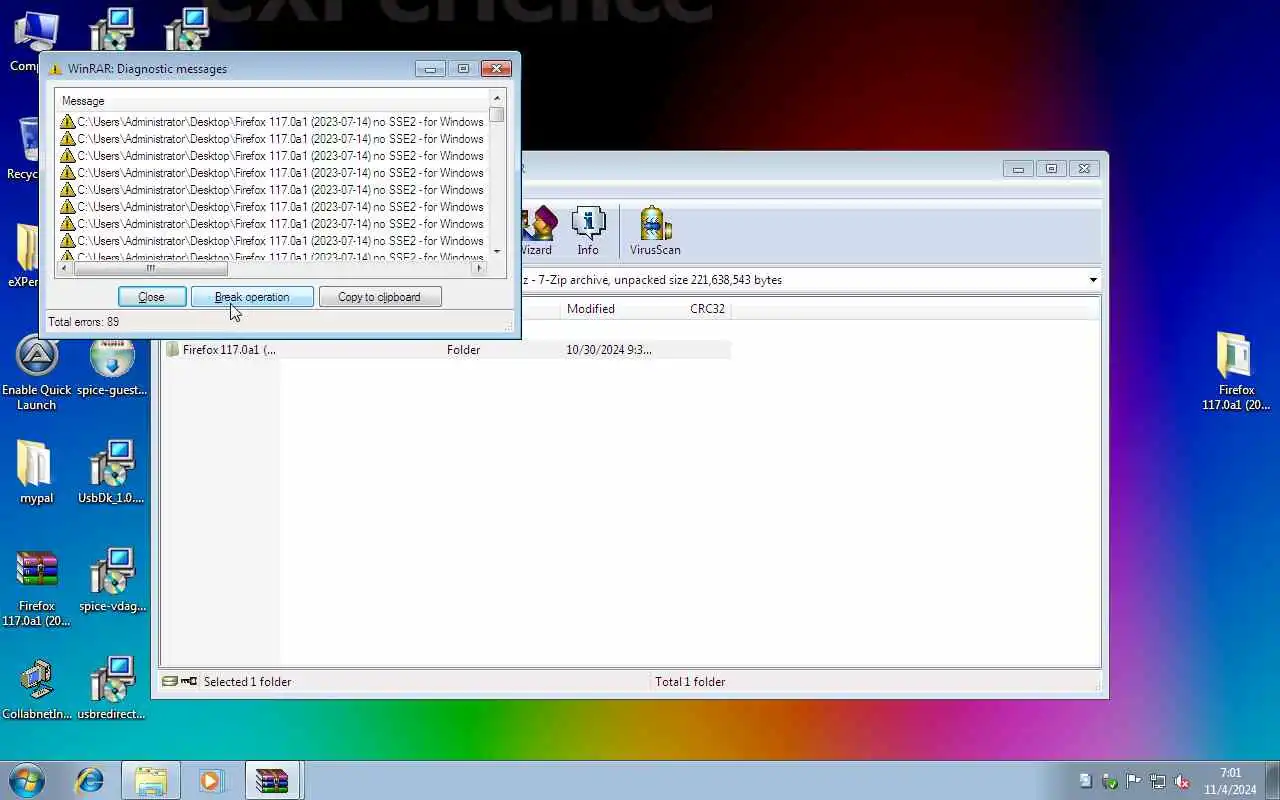1280x800 pixels.
Task: Open the Windows Start menu
Action: (27, 780)
